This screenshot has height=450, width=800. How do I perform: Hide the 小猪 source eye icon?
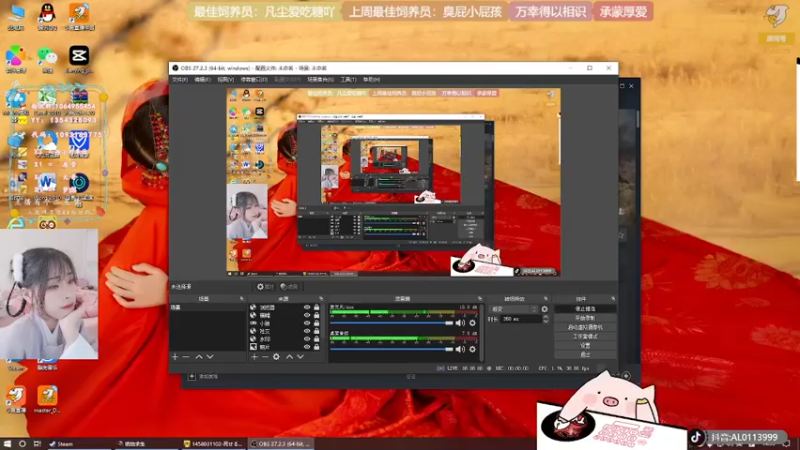[307, 323]
